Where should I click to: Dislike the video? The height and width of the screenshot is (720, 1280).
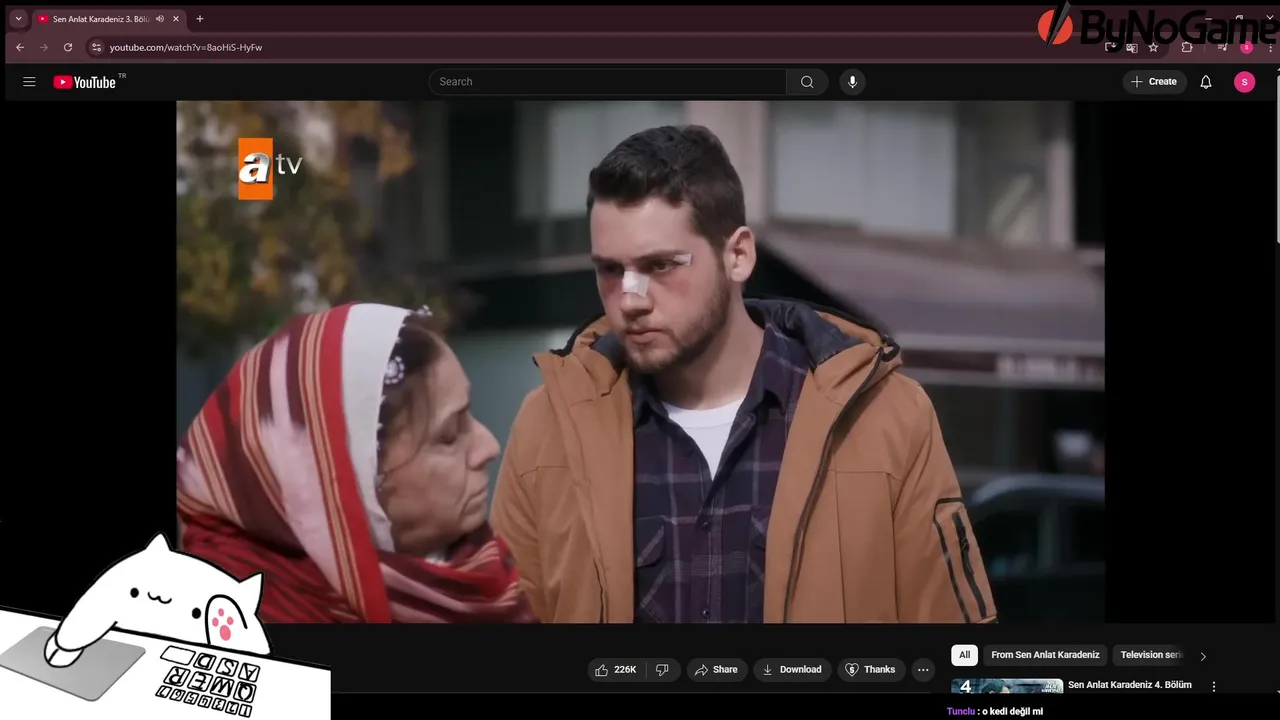pos(662,670)
